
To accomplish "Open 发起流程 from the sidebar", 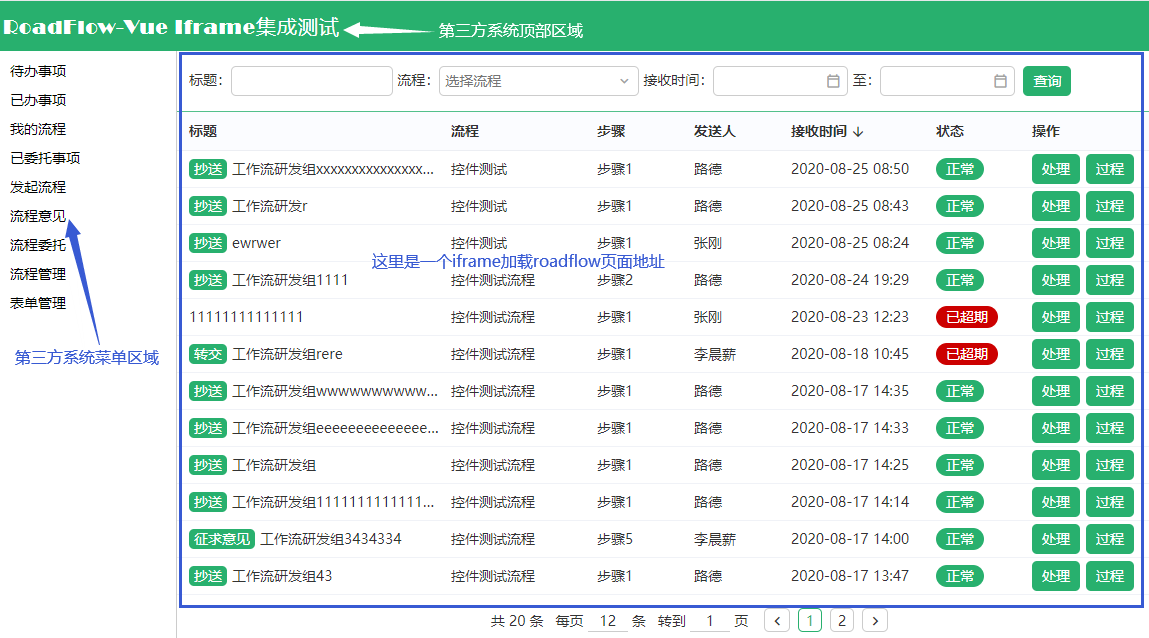I will pyautogui.click(x=38, y=188).
